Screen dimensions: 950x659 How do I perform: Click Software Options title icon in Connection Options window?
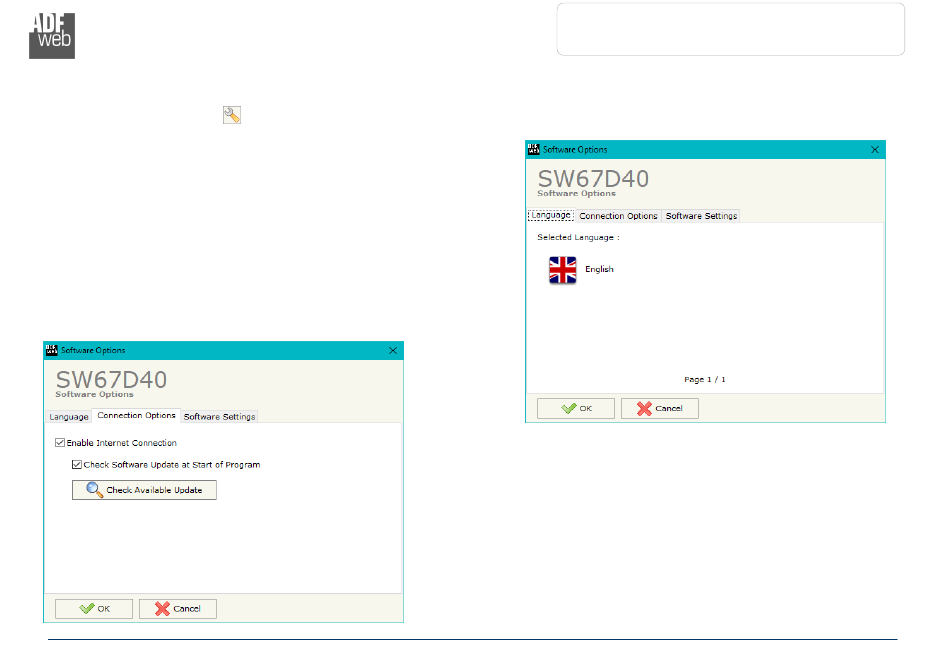51,350
